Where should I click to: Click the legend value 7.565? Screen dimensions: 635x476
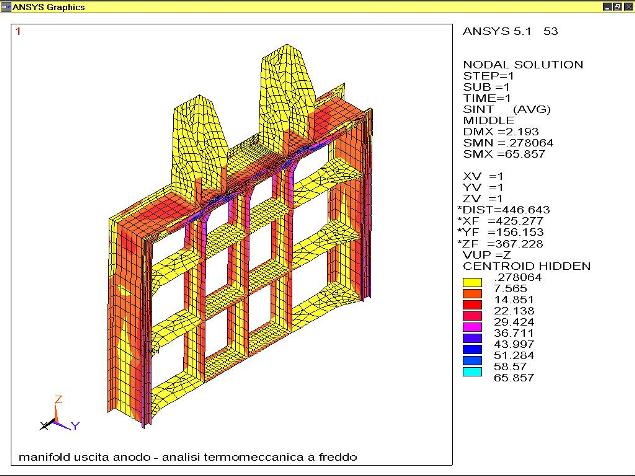click(510, 288)
